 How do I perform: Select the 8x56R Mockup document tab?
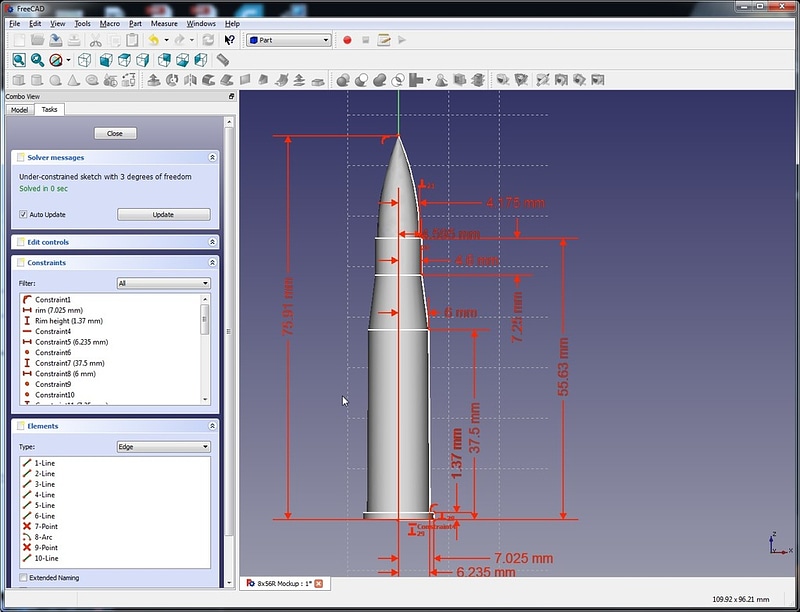click(x=285, y=583)
